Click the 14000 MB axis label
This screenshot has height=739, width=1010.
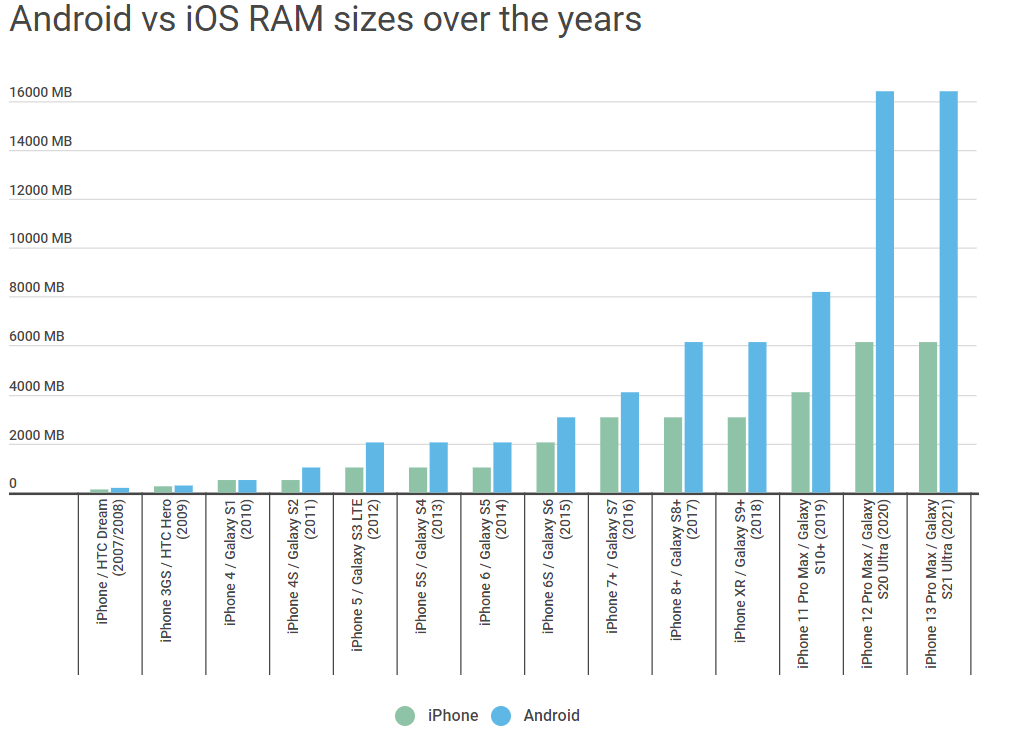tap(41, 141)
